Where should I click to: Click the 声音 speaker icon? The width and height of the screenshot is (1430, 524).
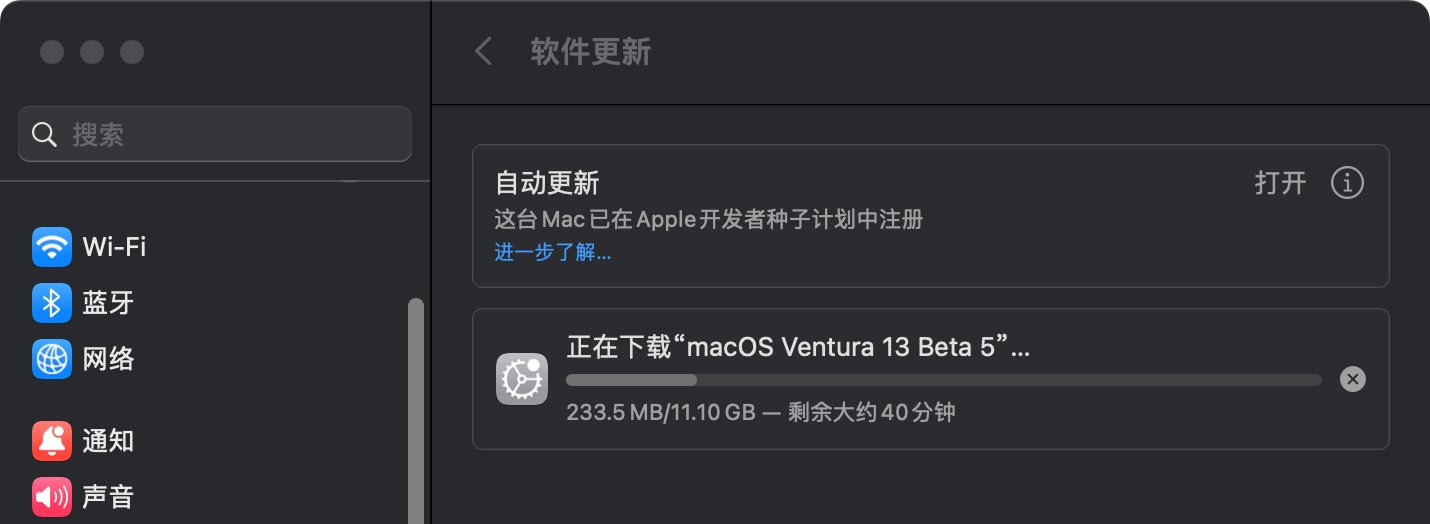pos(52,497)
